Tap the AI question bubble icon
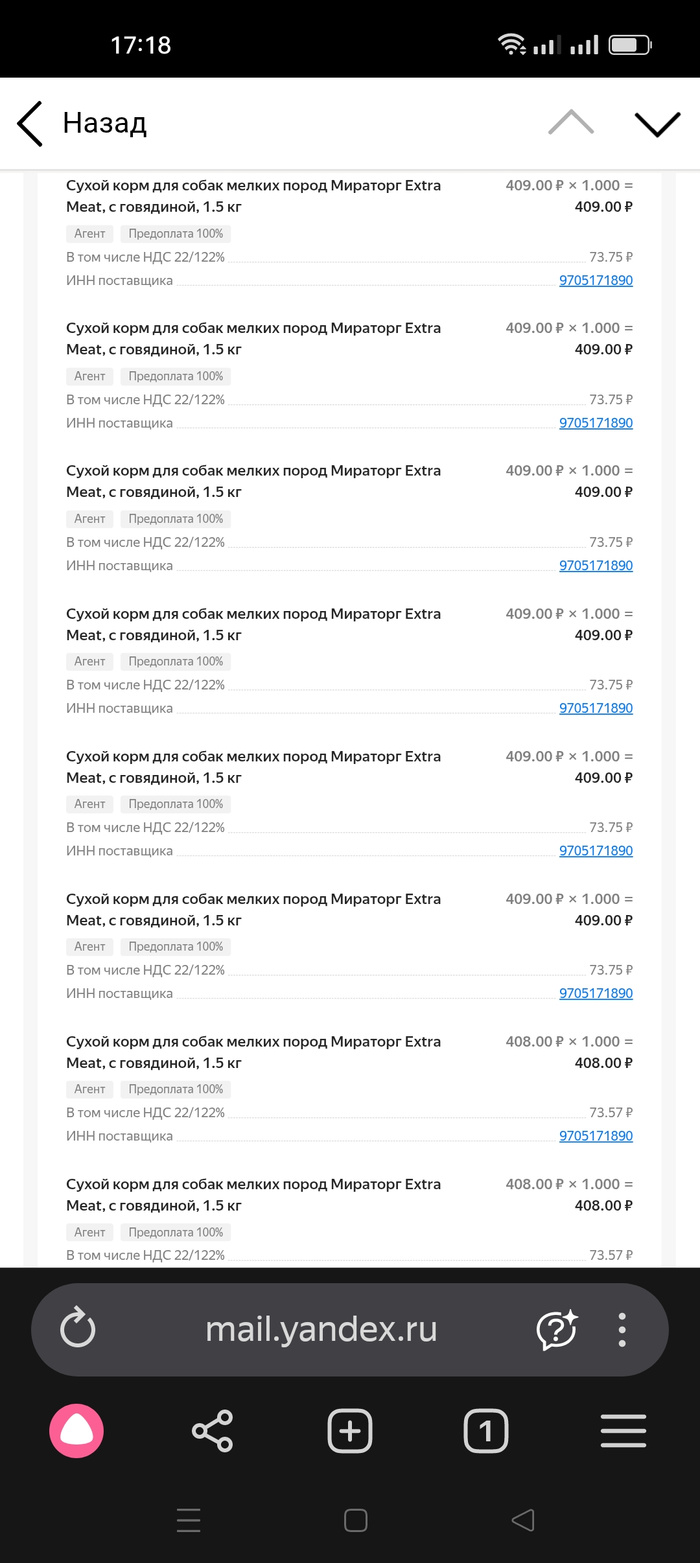The image size is (700, 1563). [x=557, y=1329]
